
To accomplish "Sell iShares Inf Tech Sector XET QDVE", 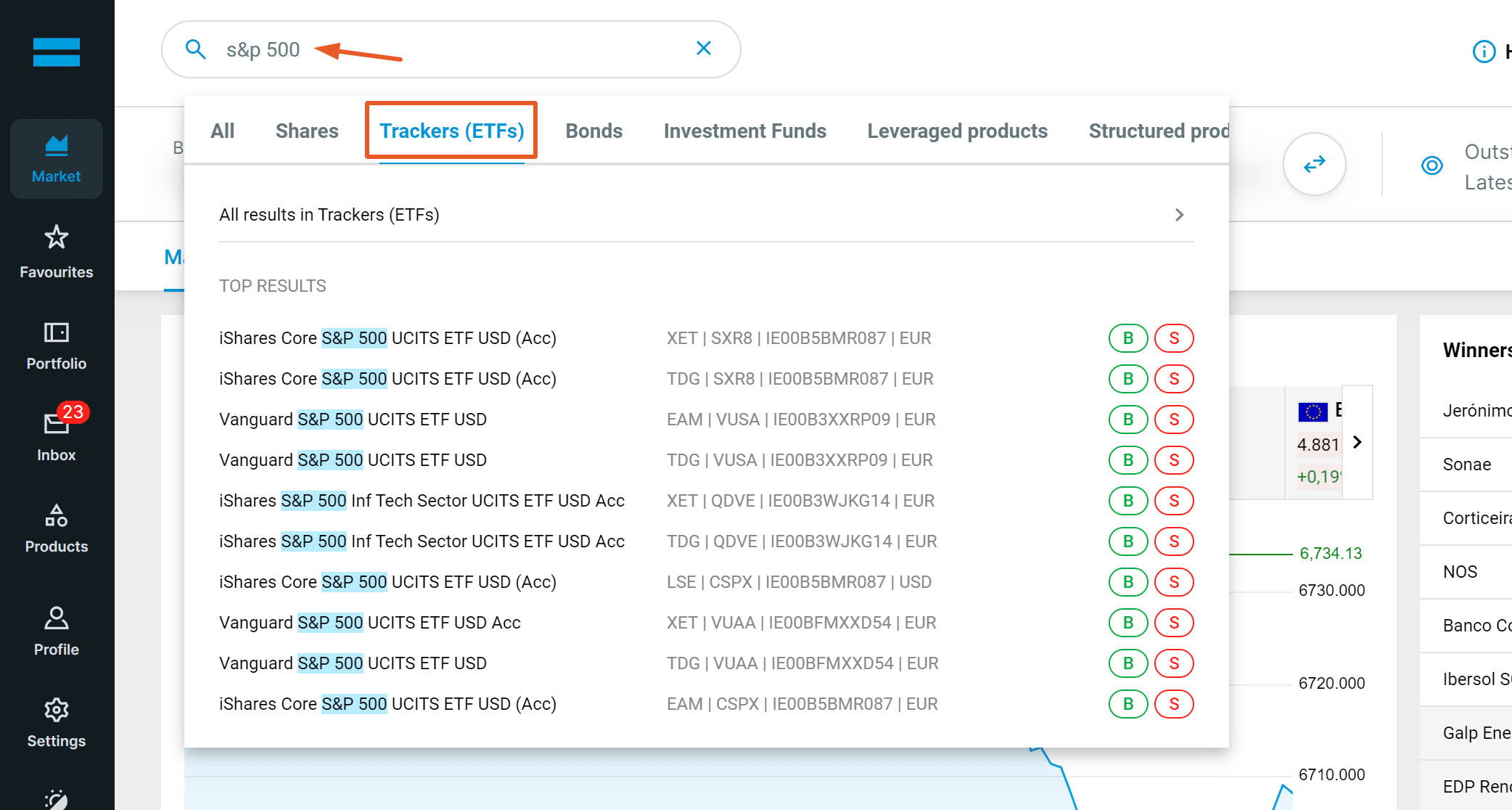I will 1174,501.
